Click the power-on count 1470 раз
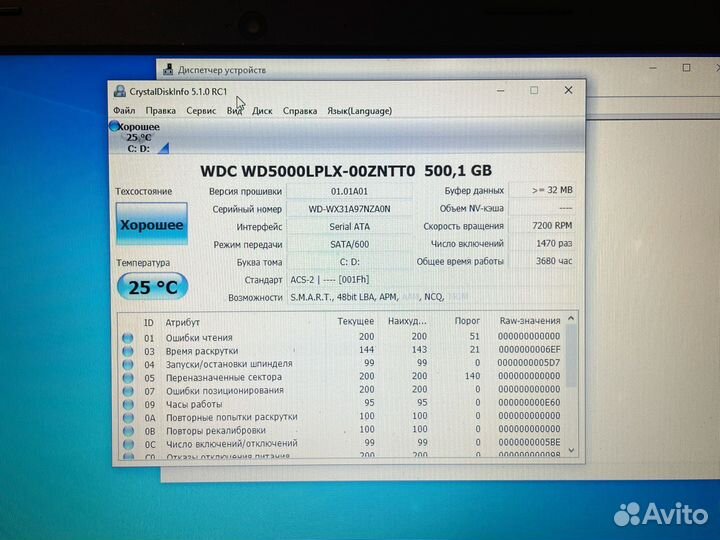Screen dimensions: 720x540 pos(542,243)
